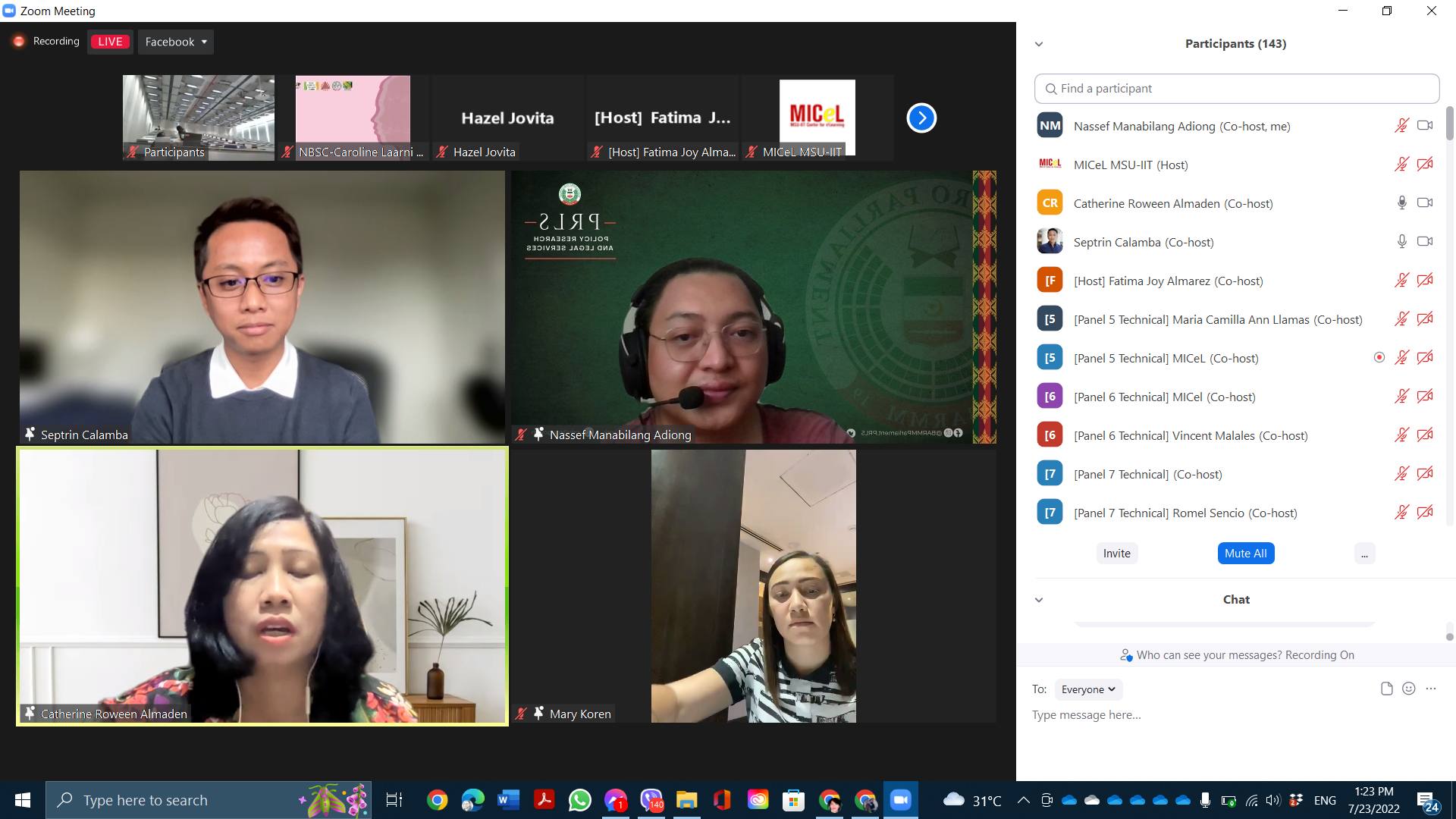Open the Everyone chat recipient dropdown
Screen dimensions: 1456x819
pyautogui.click(x=1088, y=689)
